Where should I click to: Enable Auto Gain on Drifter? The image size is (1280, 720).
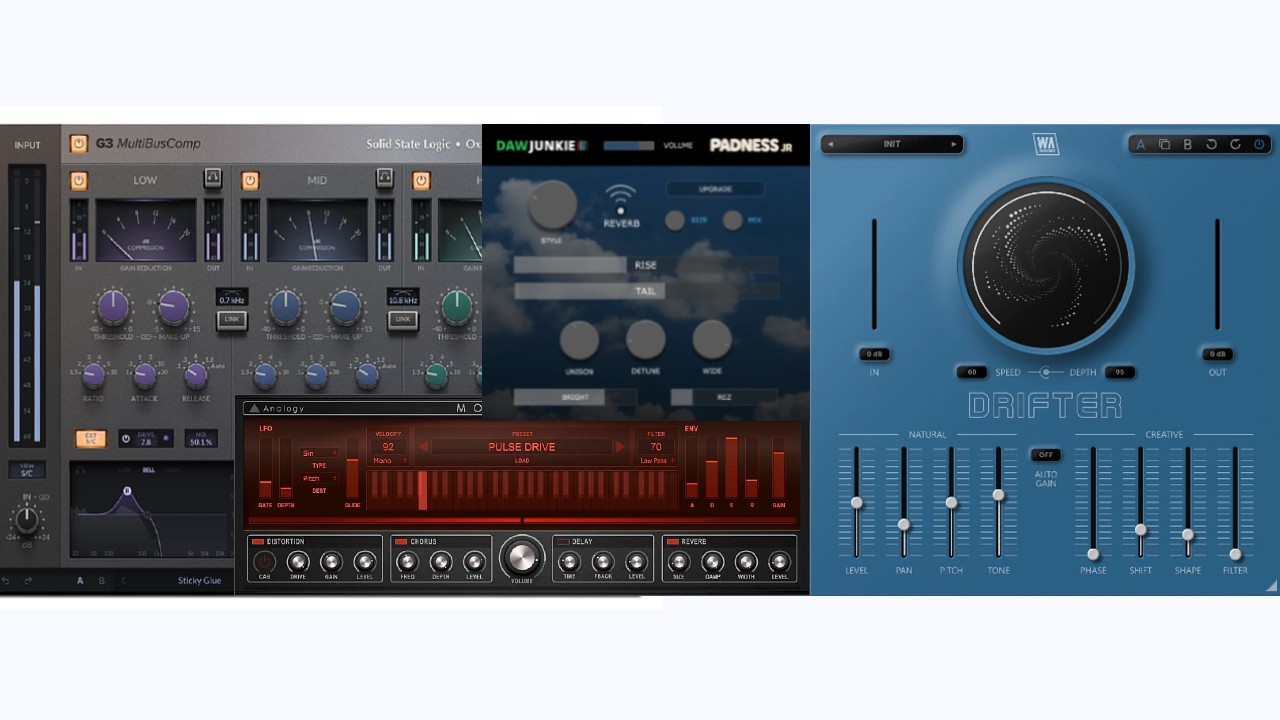pos(1046,455)
